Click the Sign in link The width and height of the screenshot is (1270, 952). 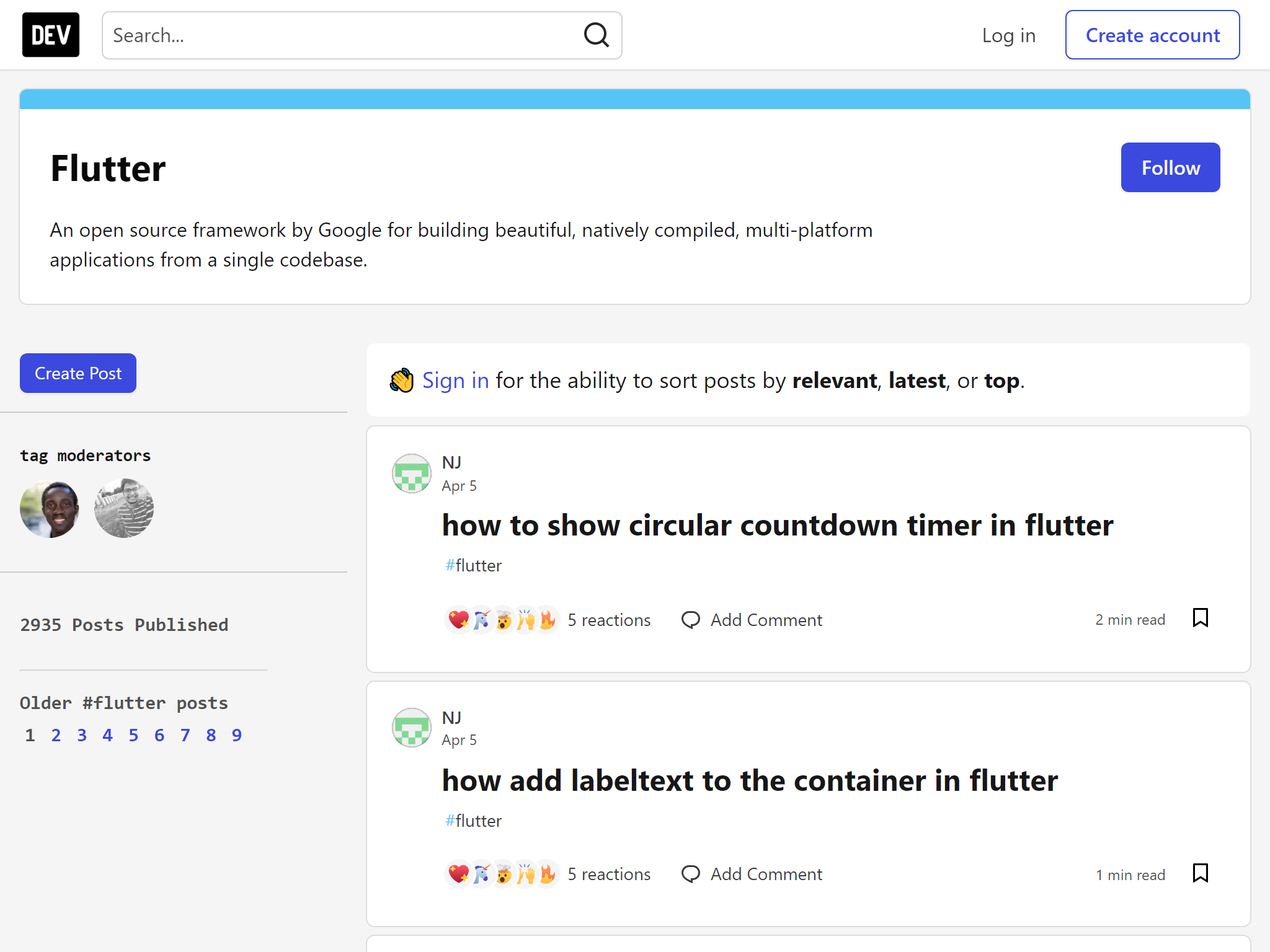pos(456,381)
